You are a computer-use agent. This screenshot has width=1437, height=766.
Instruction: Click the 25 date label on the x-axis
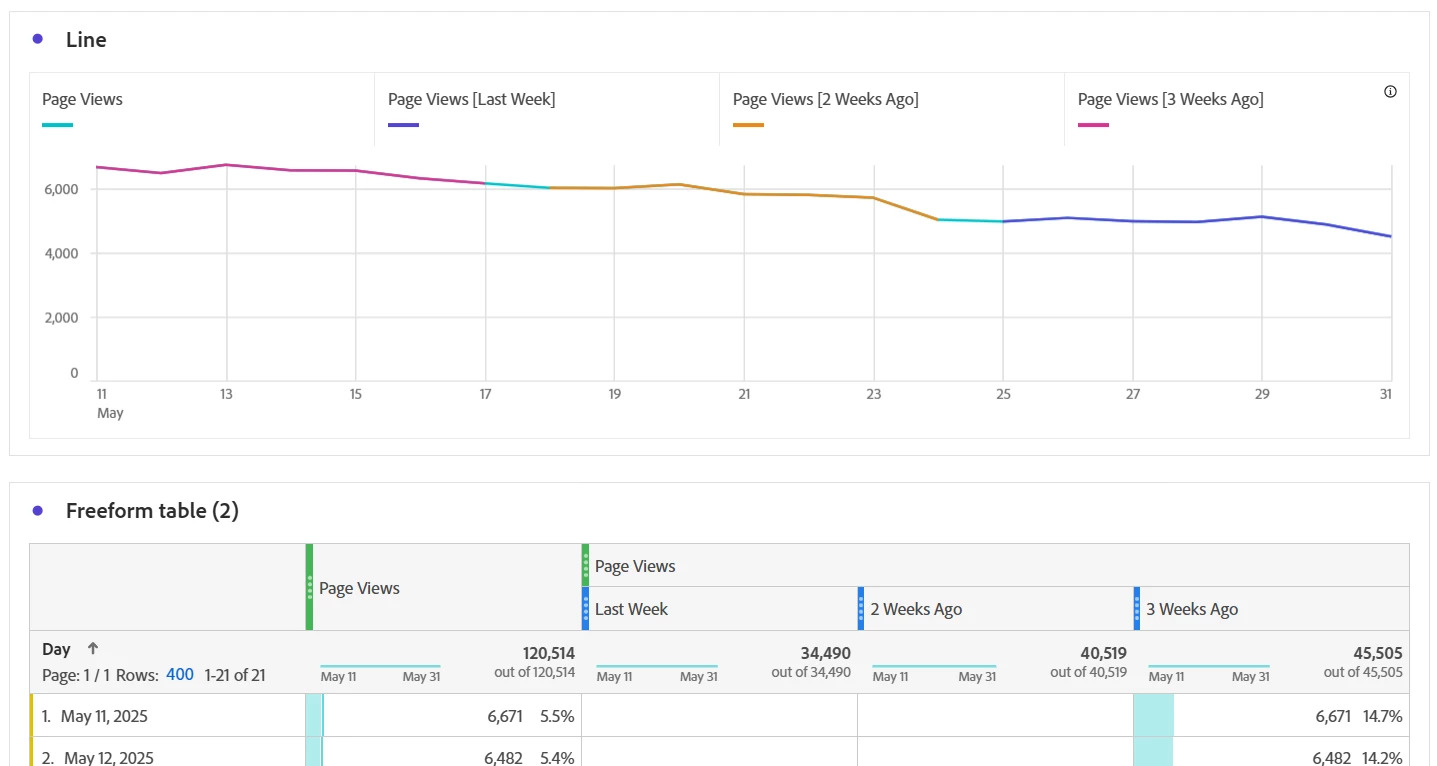point(1003,394)
